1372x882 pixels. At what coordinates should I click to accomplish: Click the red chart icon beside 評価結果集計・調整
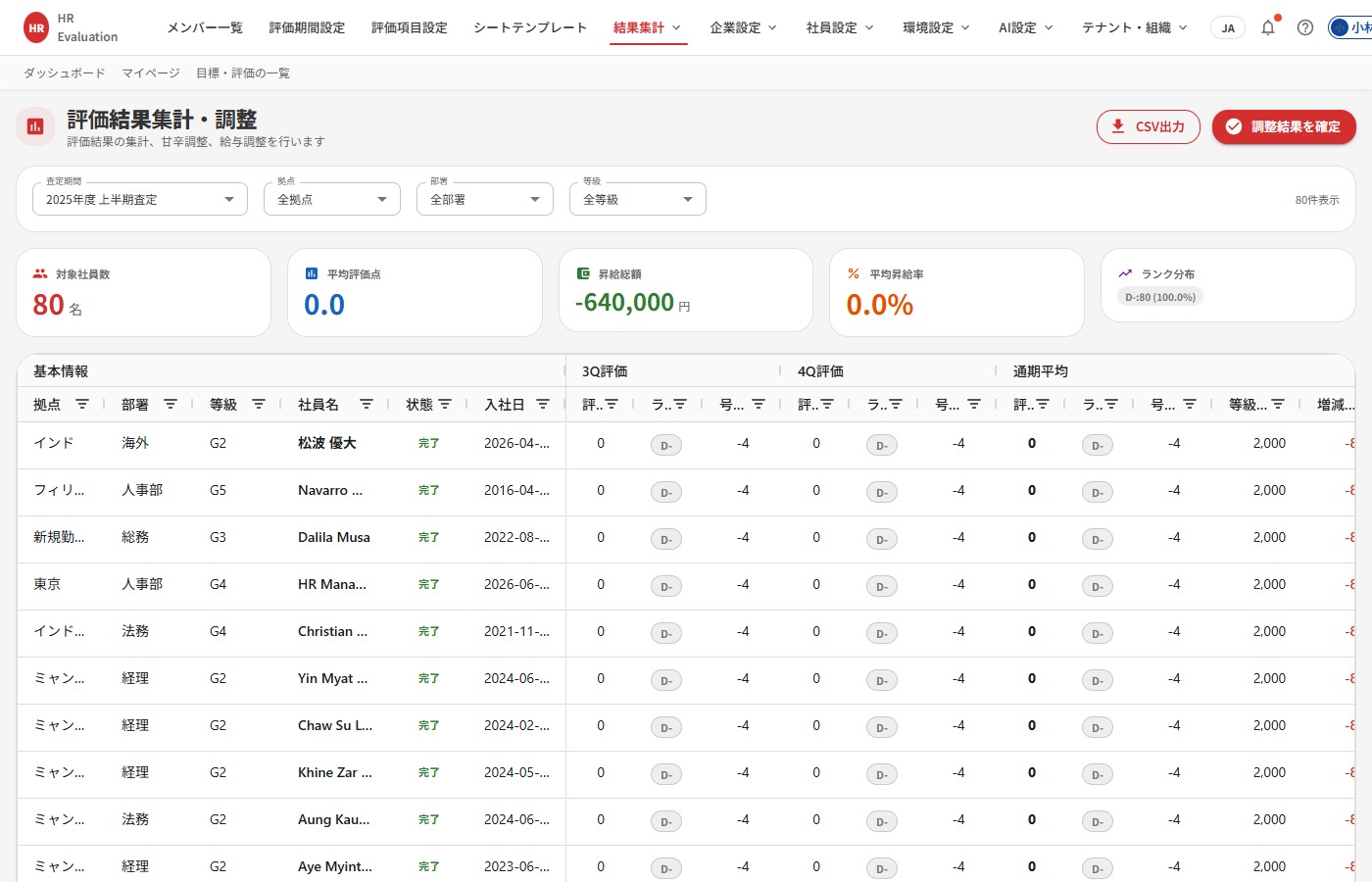[35, 126]
